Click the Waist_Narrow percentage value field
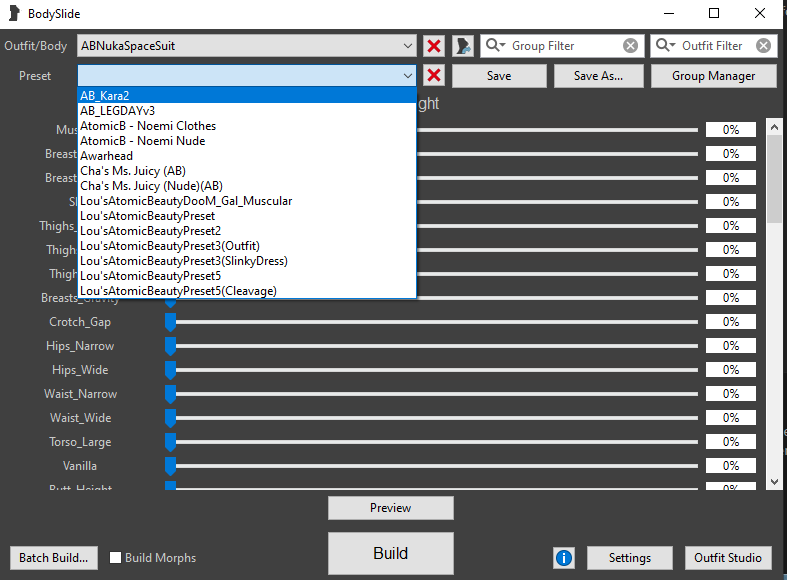787x580 pixels. click(731, 394)
